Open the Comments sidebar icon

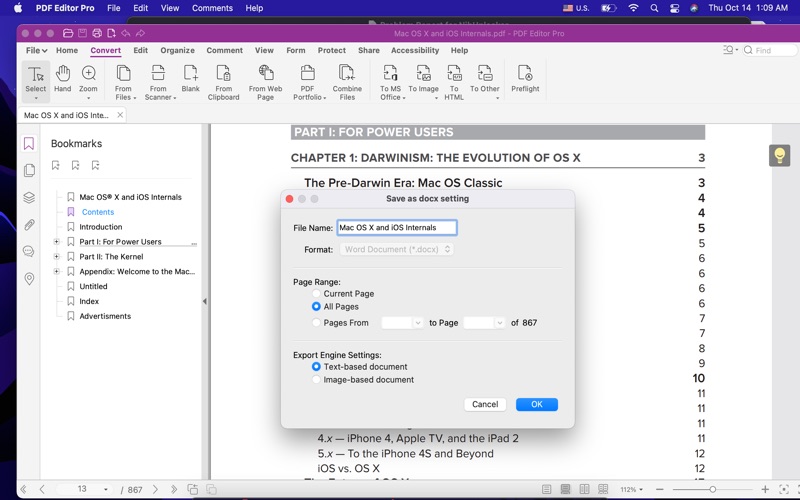click(29, 252)
